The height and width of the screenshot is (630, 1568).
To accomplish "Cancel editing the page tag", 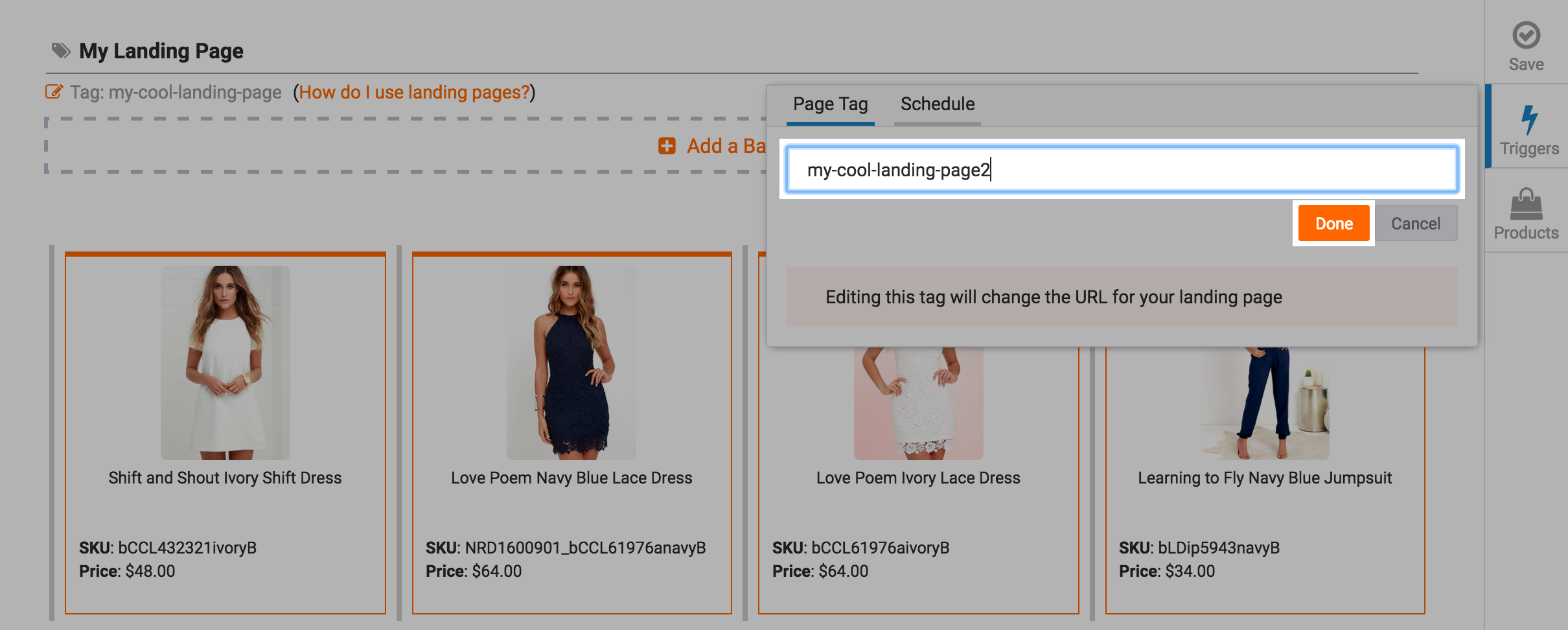I will (x=1417, y=223).
